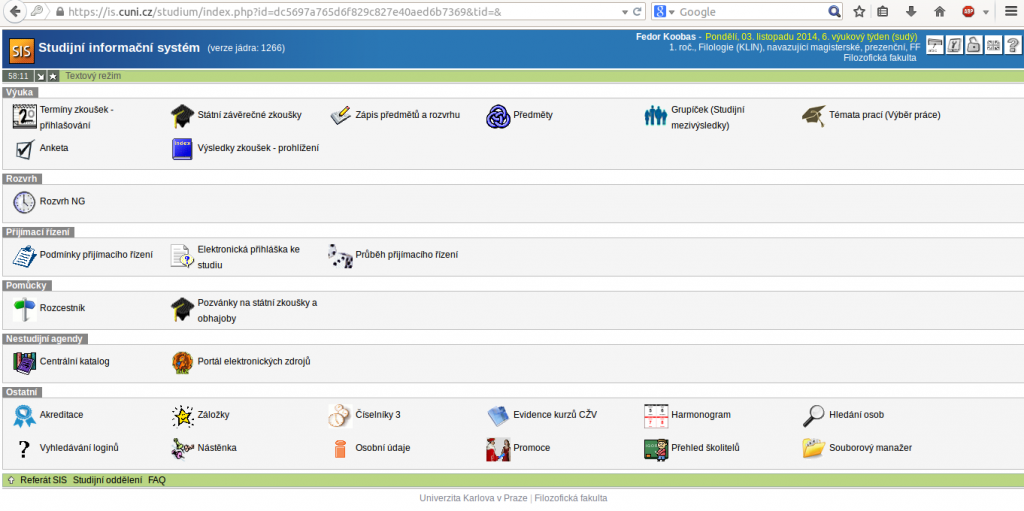Click the Předměty knot icon
This screenshot has height=511, width=1024.
(x=497, y=116)
